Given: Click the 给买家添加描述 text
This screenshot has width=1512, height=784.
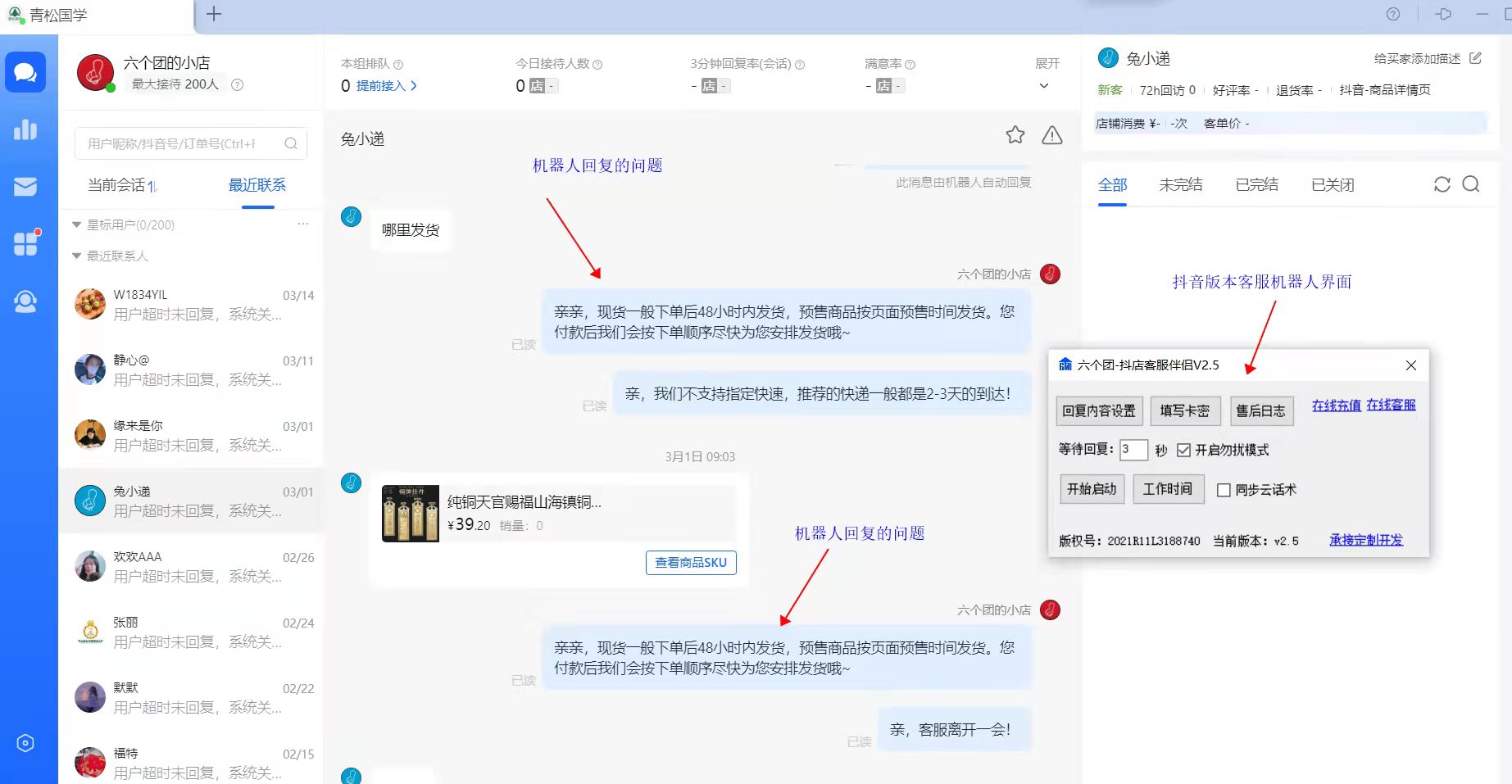Looking at the screenshot, I should coord(1417,58).
